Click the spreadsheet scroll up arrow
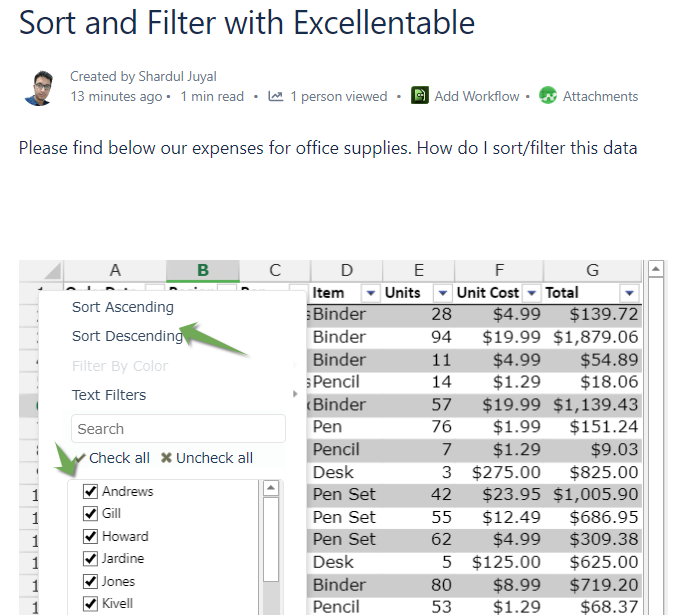681x615 pixels. point(656,269)
